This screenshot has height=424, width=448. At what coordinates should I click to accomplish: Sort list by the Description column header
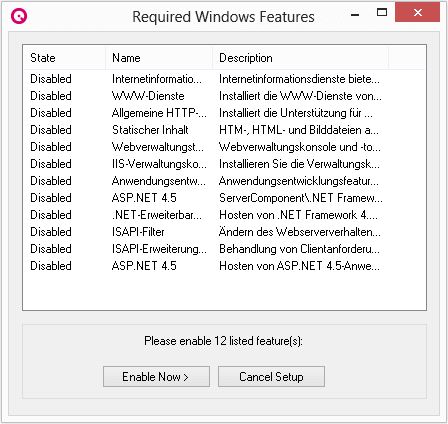(x=300, y=58)
